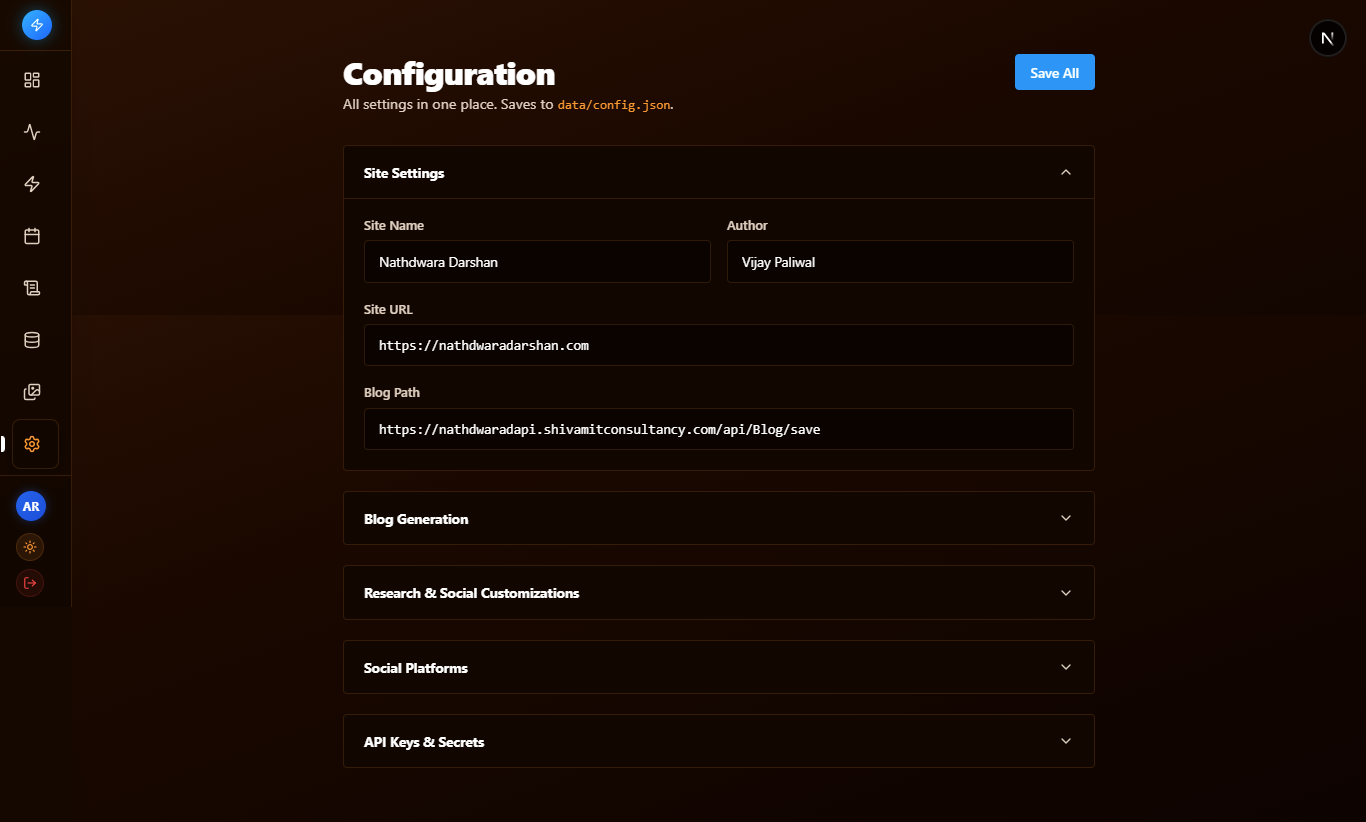
Task: Click the Save All button
Action: tap(1055, 72)
